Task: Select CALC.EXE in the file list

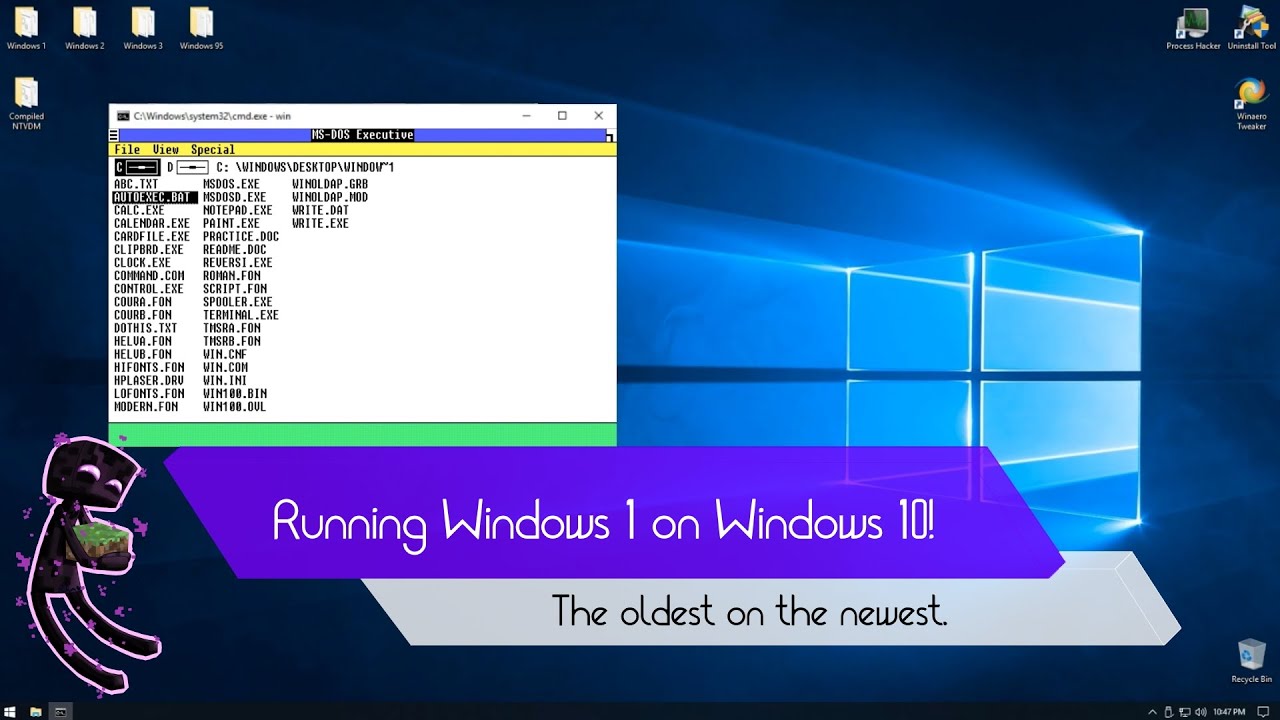Action: click(139, 210)
